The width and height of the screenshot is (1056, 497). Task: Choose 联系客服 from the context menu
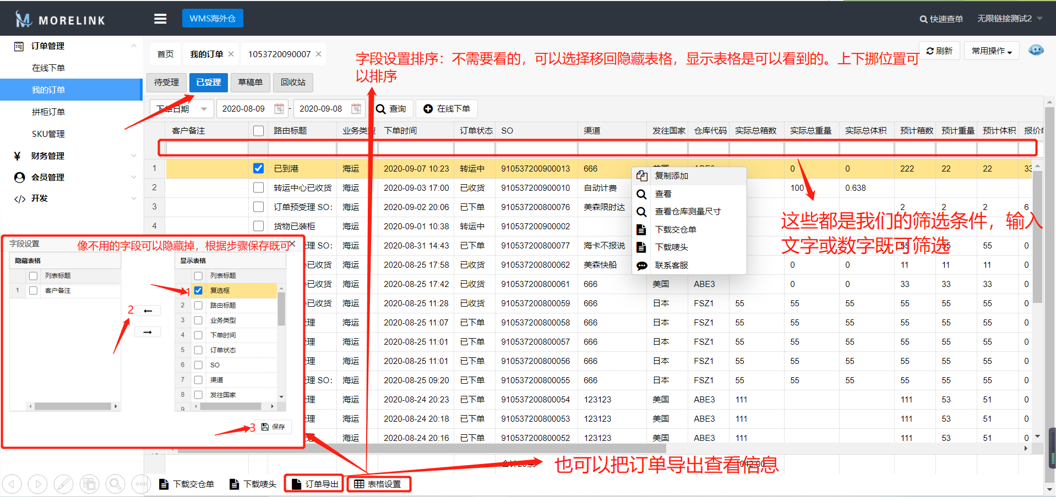pyautogui.click(x=688, y=265)
